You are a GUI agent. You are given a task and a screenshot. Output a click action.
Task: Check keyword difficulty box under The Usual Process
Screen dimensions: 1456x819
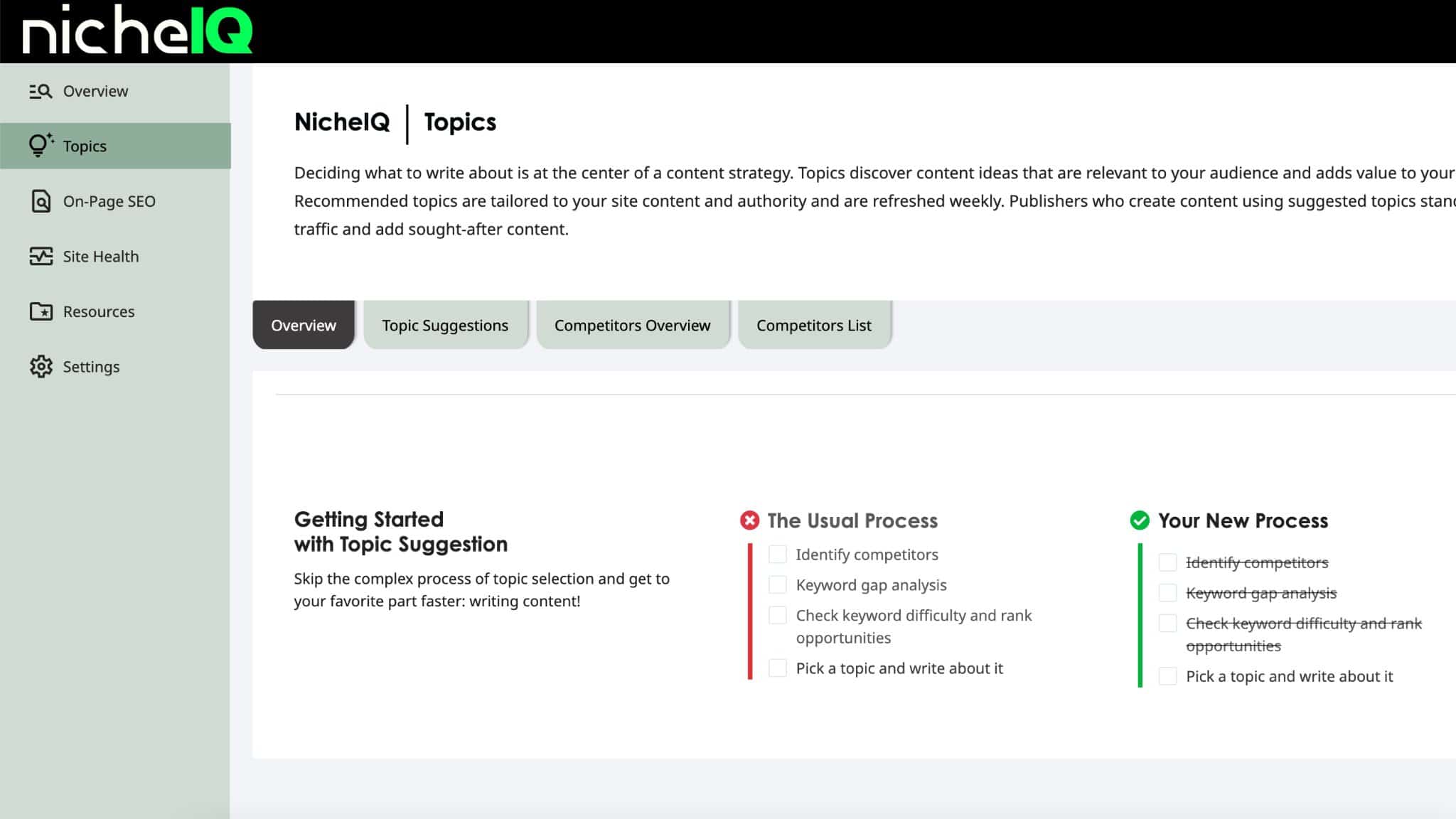778,616
